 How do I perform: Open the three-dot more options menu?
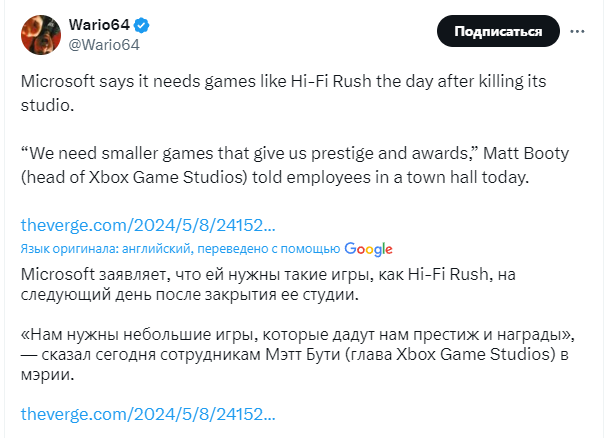tap(577, 32)
